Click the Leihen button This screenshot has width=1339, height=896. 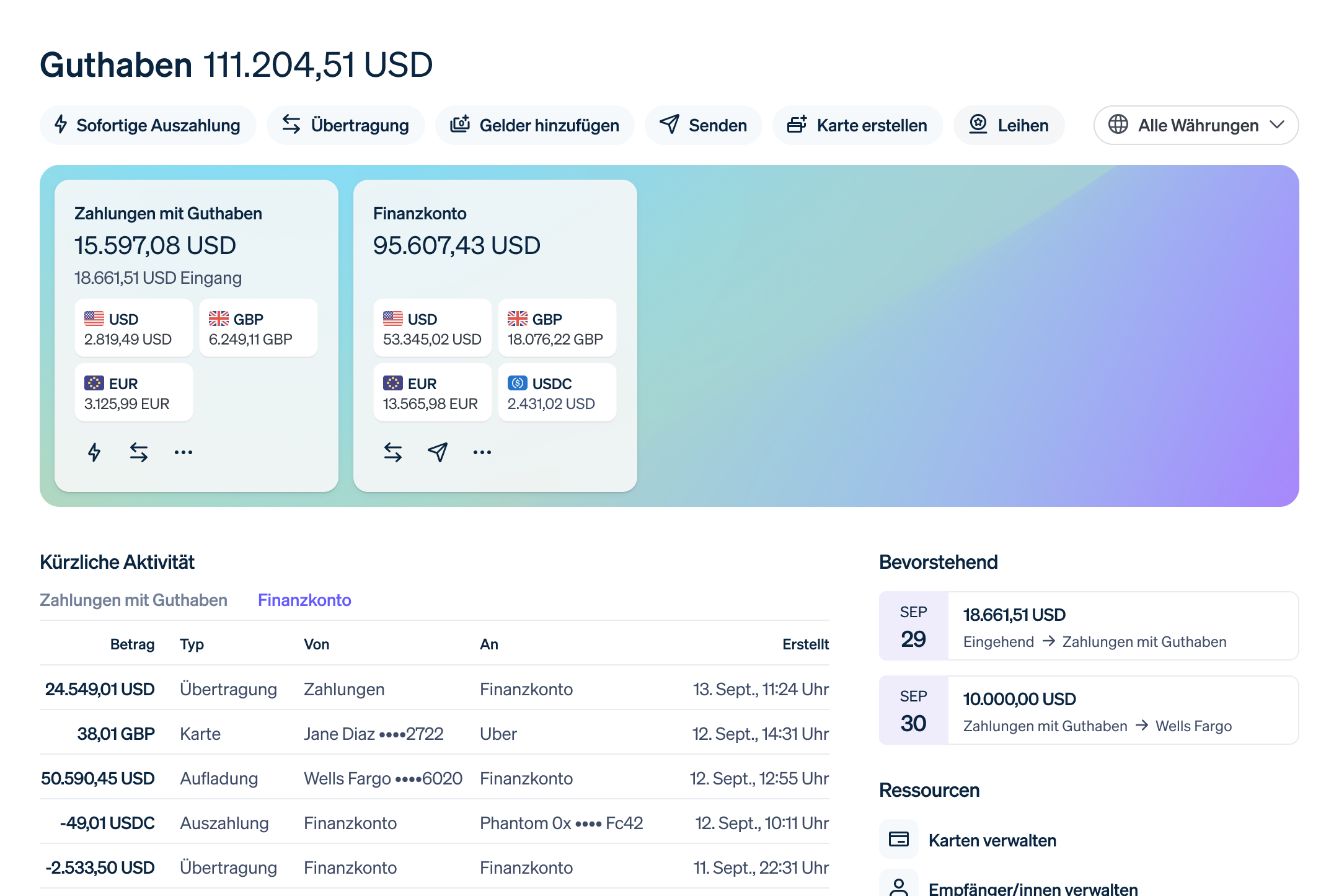click(1009, 125)
